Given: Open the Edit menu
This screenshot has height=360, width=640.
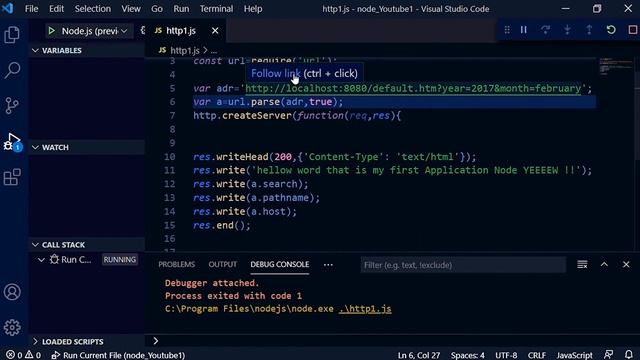Looking at the screenshot, I should tap(56, 9).
